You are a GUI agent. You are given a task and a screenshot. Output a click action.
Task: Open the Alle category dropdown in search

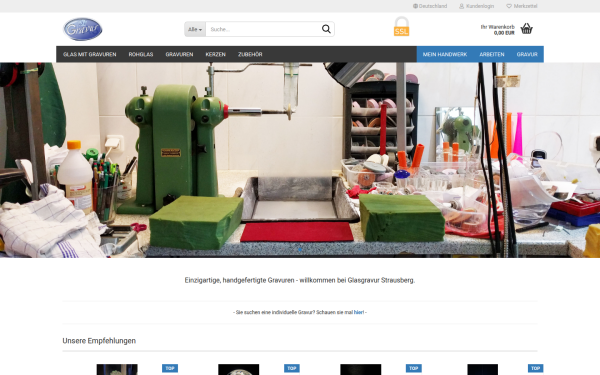tap(195, 29)
